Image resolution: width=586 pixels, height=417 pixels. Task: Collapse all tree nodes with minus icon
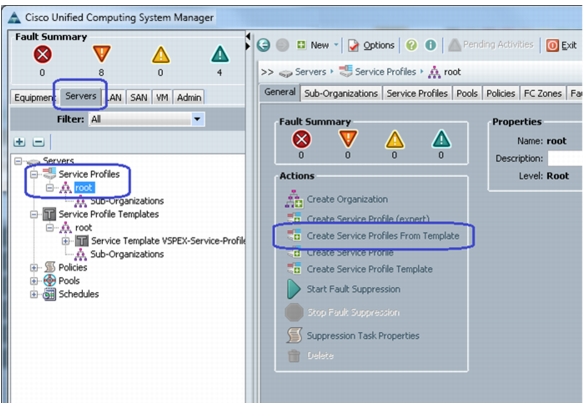pos(38,142)
